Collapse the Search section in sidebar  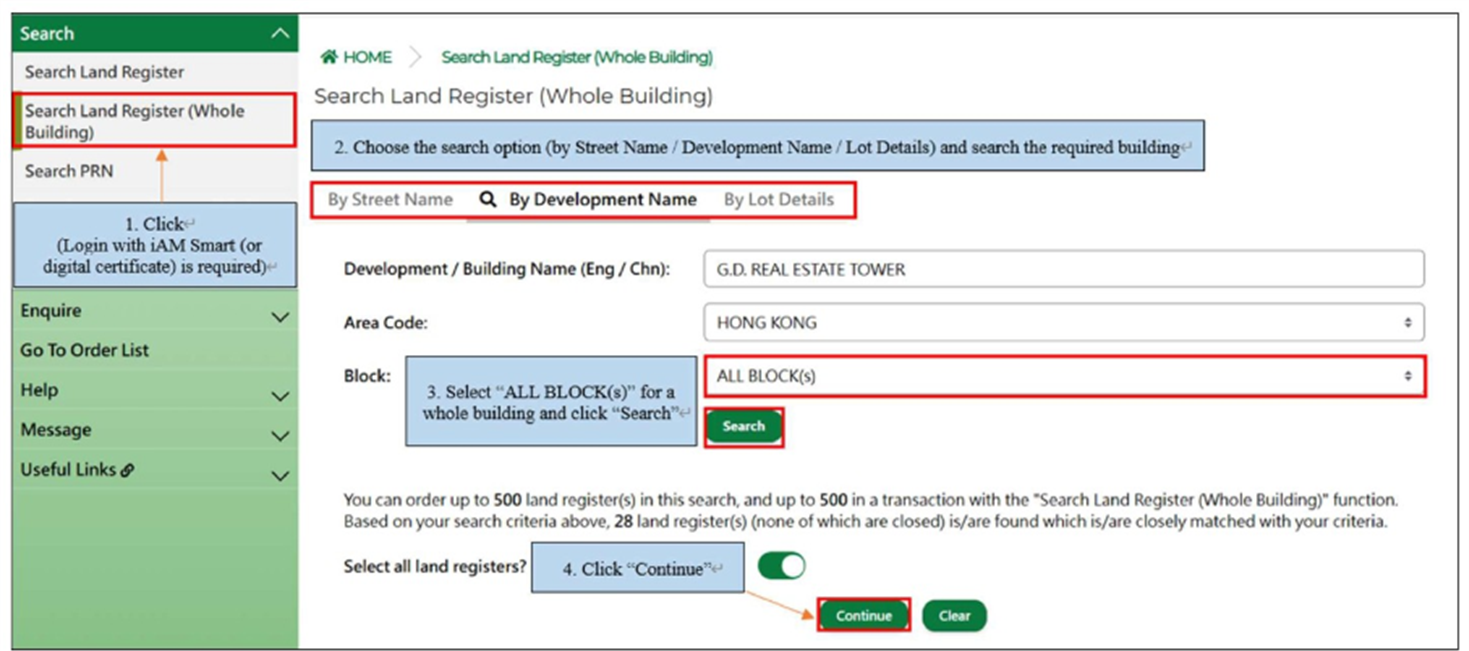(x=282, y=31)
